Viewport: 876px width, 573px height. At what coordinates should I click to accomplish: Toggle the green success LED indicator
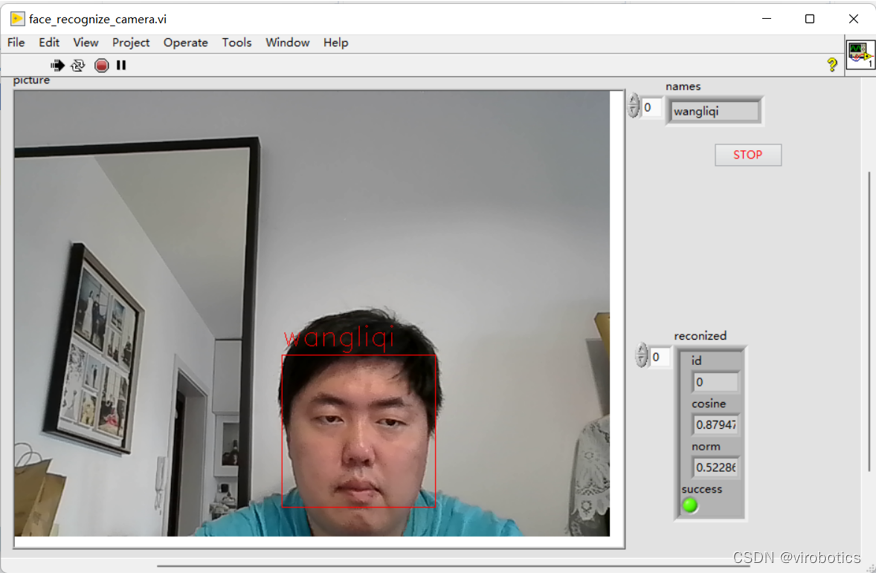pos(690,506)
